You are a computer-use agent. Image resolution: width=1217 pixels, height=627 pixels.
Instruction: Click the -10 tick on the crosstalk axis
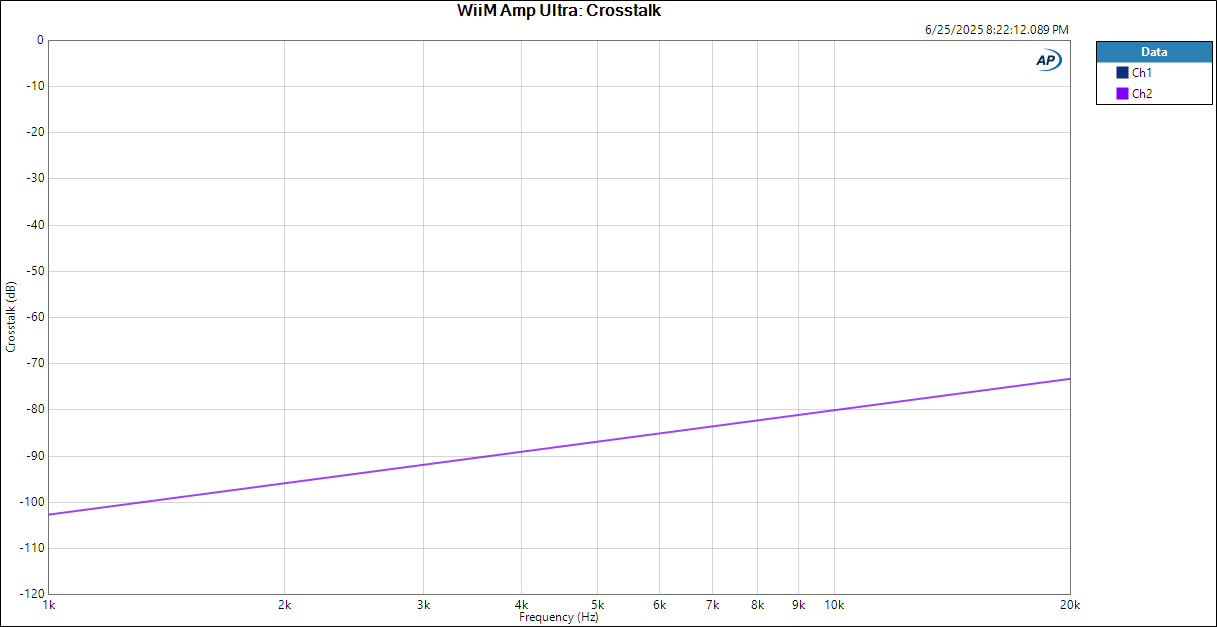pyautogui.click(x=35, y=87)
